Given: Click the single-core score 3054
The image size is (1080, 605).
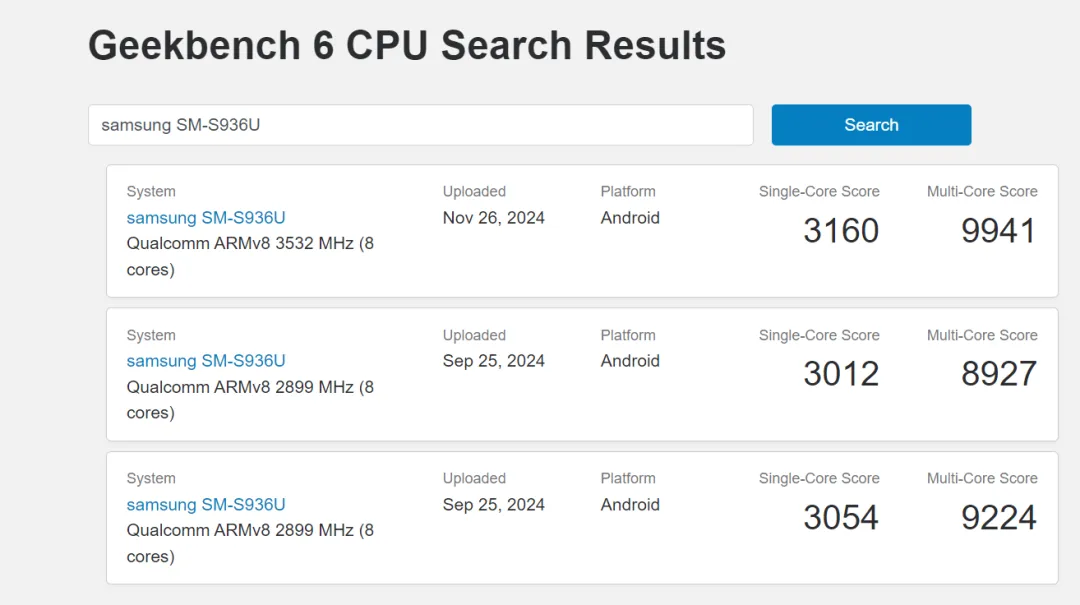Looking at the screenshot, I should click(x=841, y=517).
